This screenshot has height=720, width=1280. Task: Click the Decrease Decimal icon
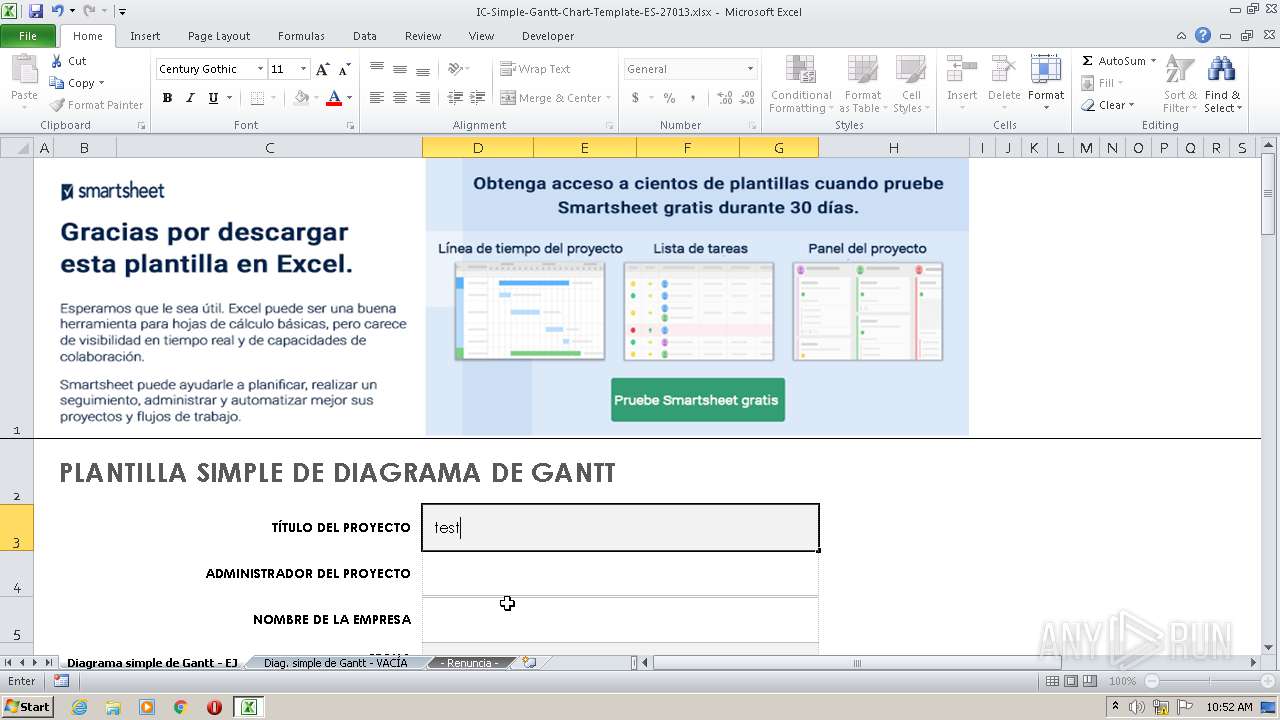pos(749,98)
